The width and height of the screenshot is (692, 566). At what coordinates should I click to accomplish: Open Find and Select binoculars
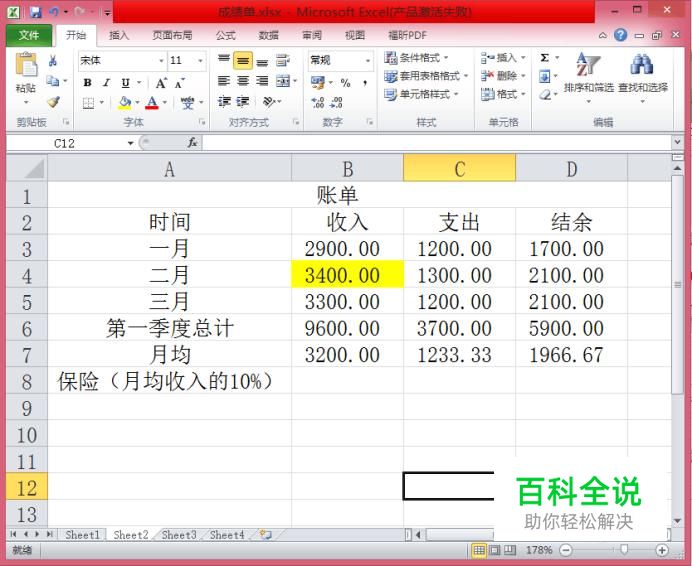(643, 77)
